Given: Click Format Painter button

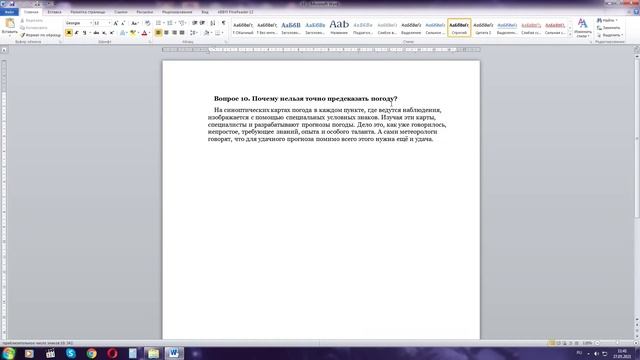Looking at the screenshot, I should pyautogui.click(x=40, y=35).
